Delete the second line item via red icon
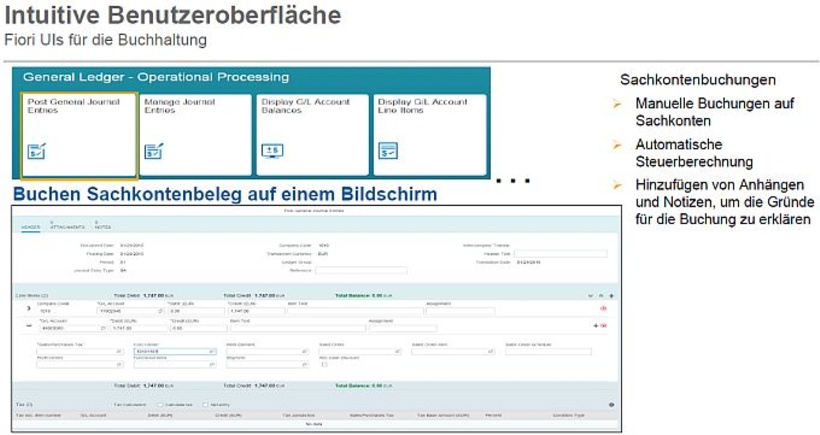 coord(604,326)
